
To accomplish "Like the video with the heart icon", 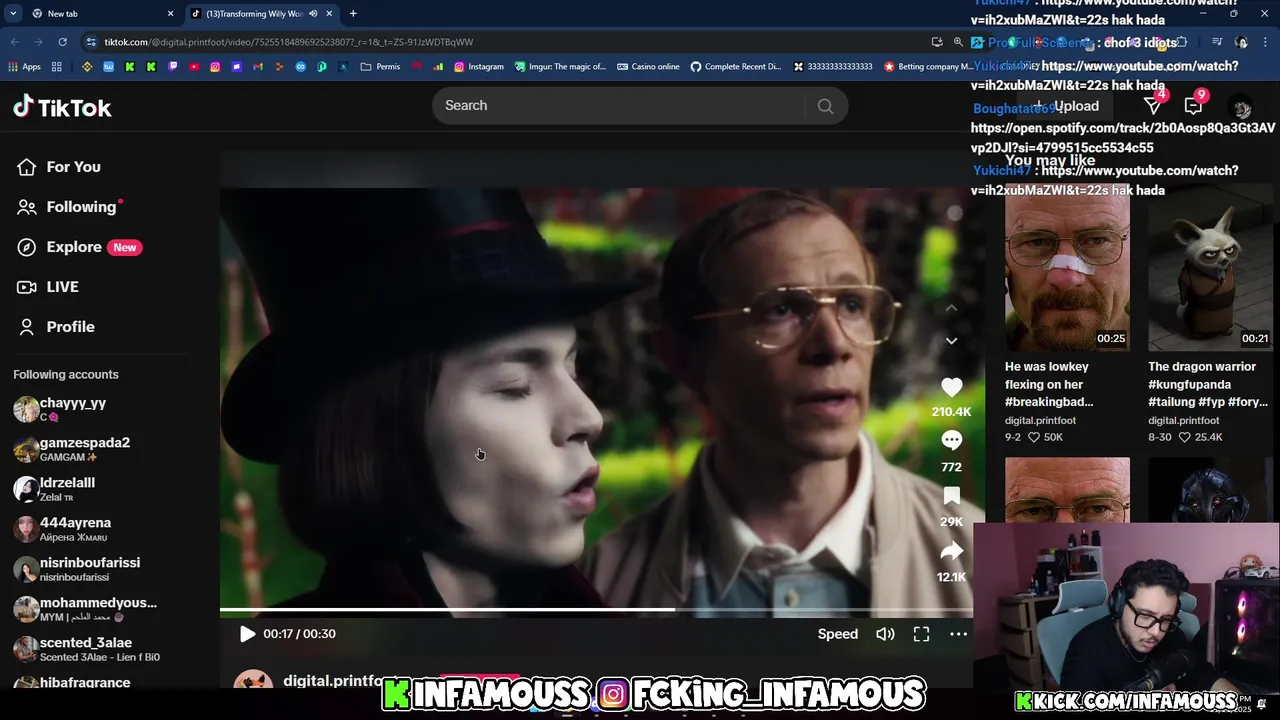I will point(951,387).
